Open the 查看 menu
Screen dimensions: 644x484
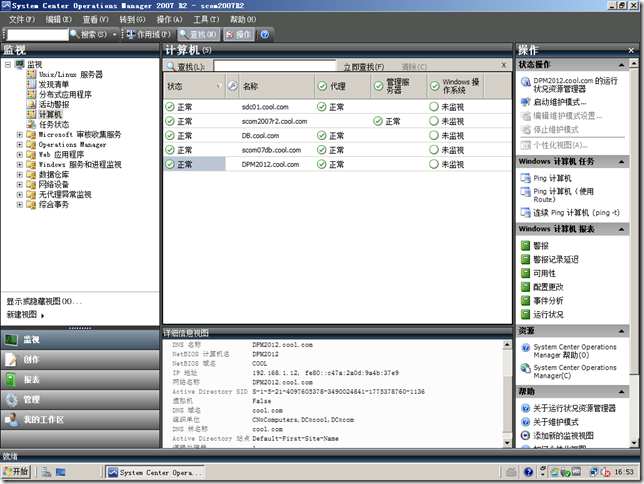point(95,19)
